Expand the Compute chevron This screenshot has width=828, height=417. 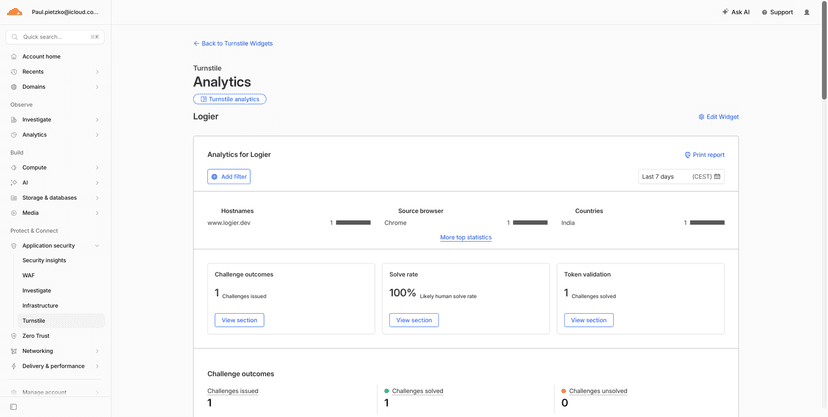point(97,167)
